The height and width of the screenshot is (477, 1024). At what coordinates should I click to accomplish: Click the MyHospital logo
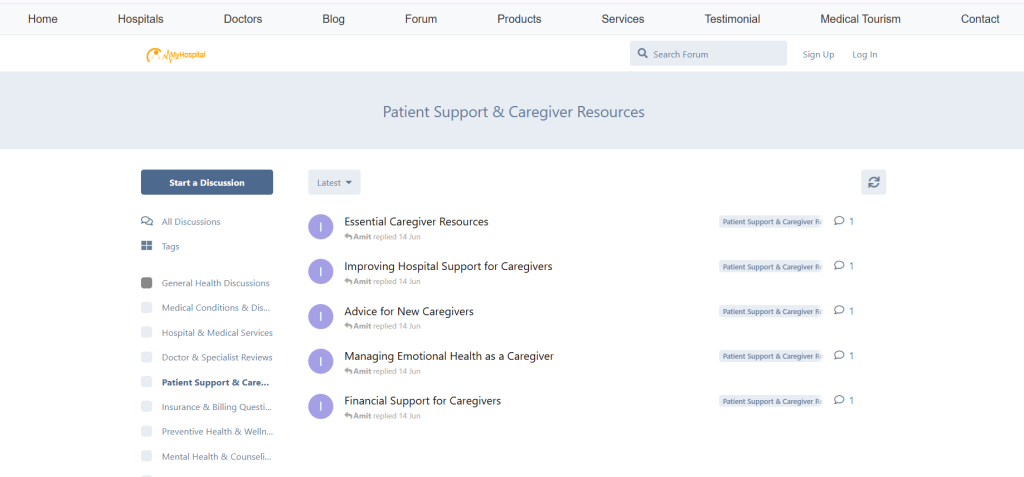(x=176, y=55)
